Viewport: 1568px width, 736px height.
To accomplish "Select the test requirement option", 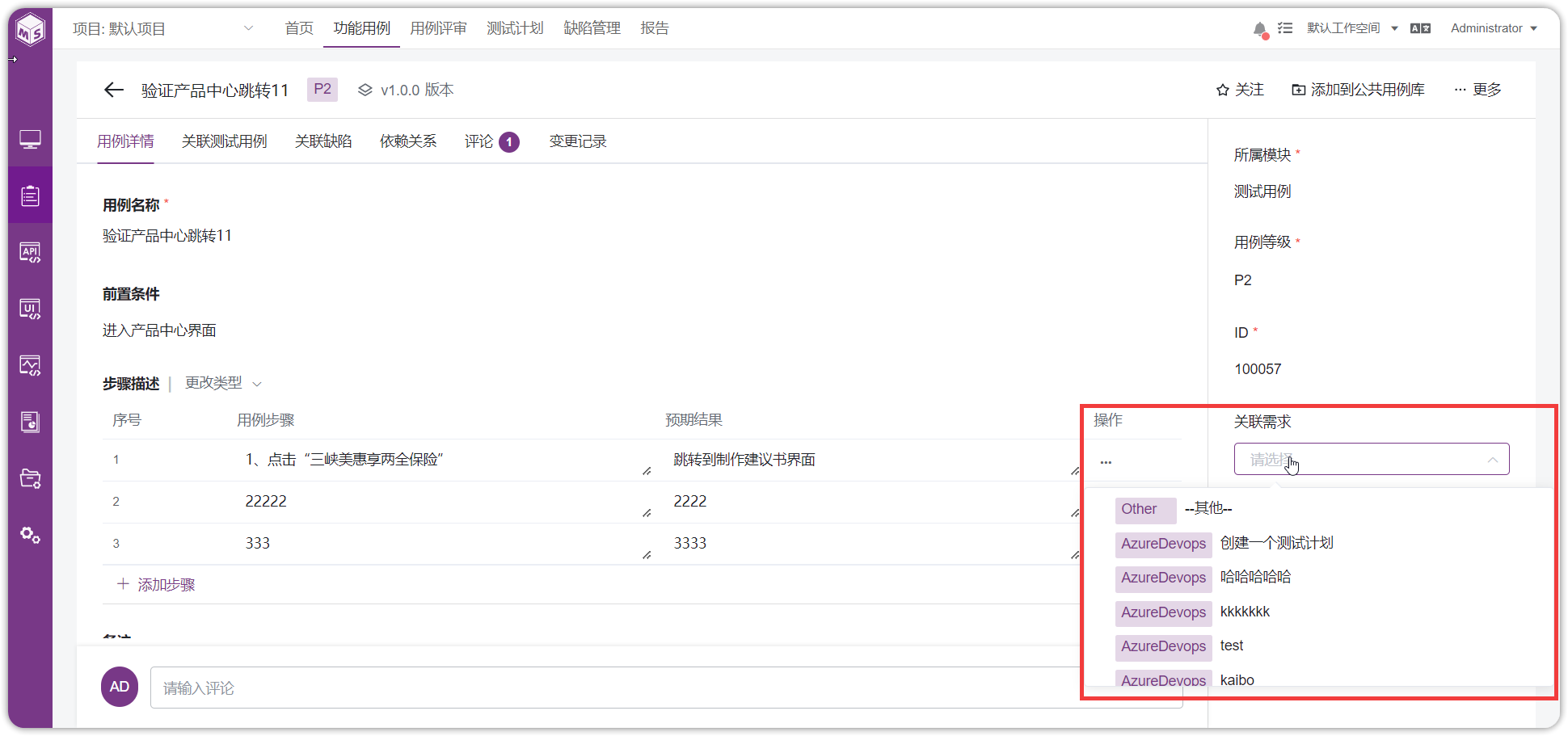I will [1317, 646].
